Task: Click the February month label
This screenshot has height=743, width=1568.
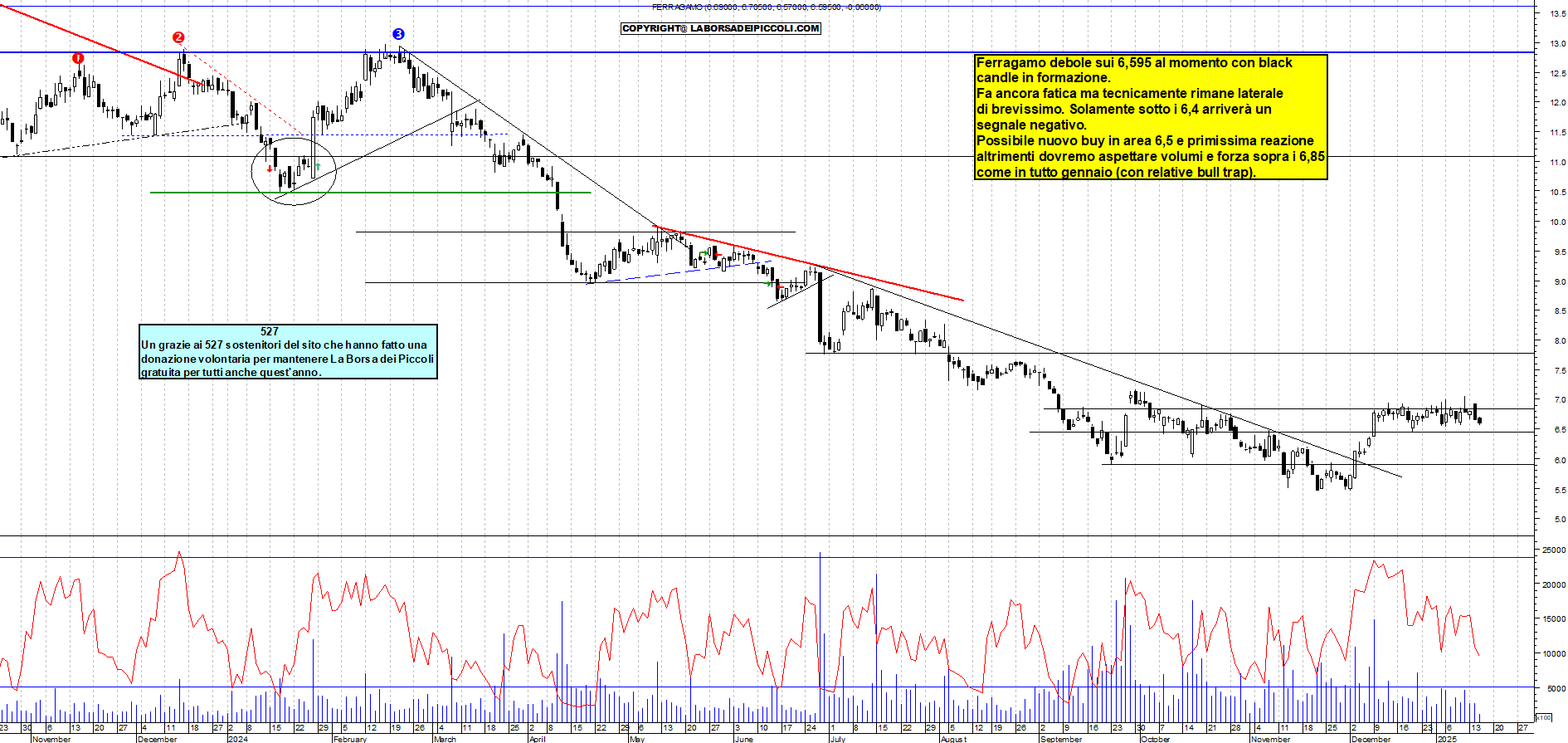Action: click(349, 739)
